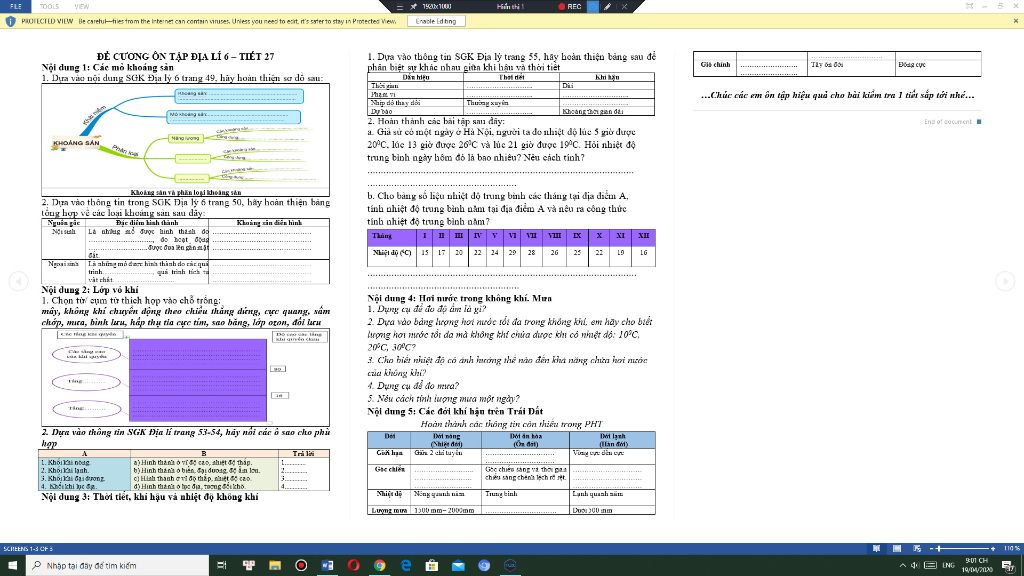Click the zoom out minus button
This screenshot has height=576, width=1024.
pyautogui.click(x=932, y=549)
